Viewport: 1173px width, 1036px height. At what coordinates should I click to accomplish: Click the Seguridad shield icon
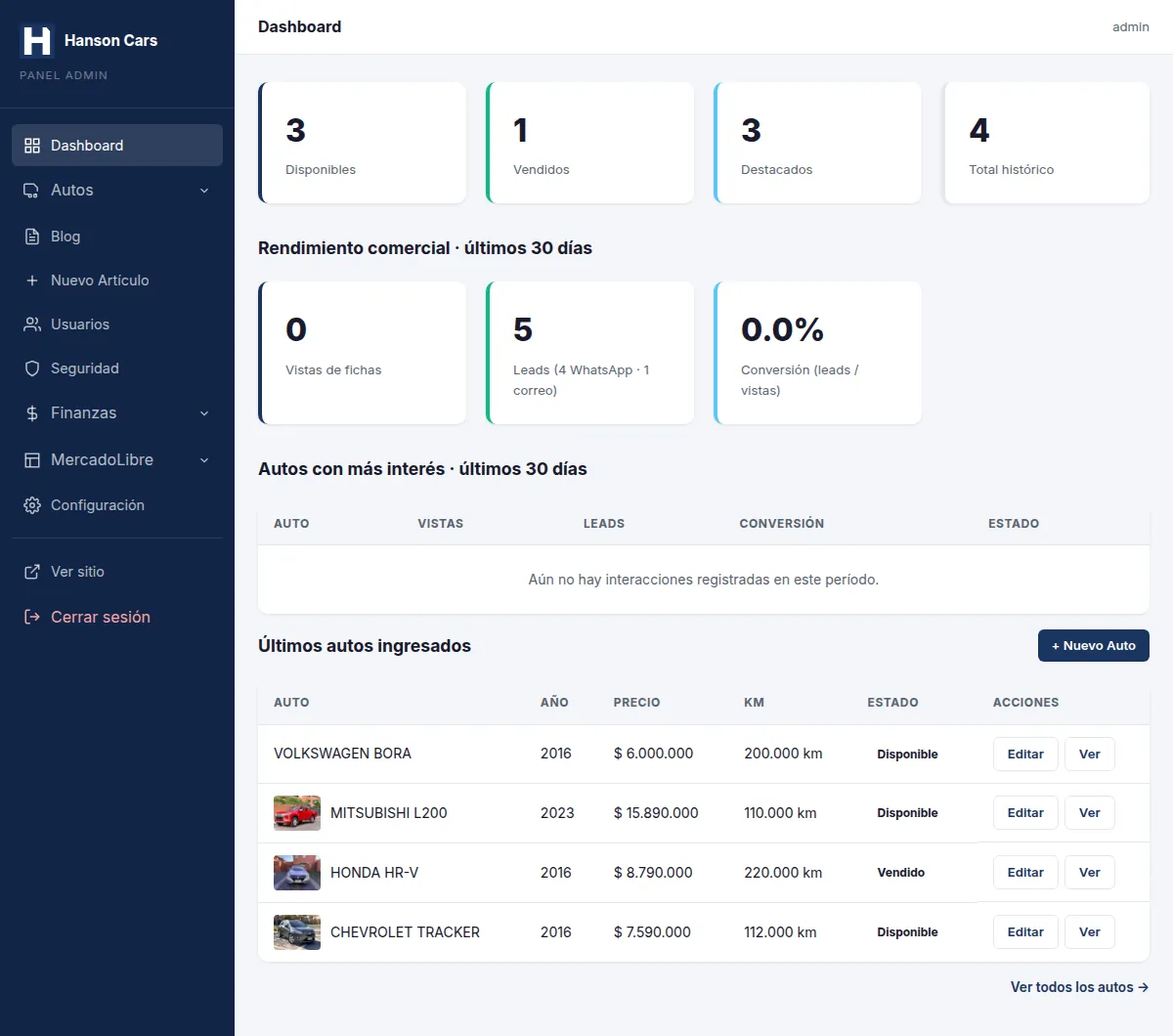point(32,368)
